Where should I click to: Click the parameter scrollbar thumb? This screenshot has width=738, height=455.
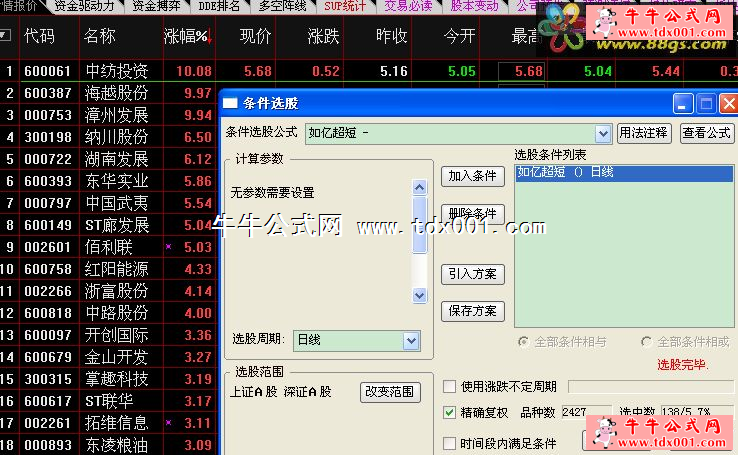coord(419,225)
